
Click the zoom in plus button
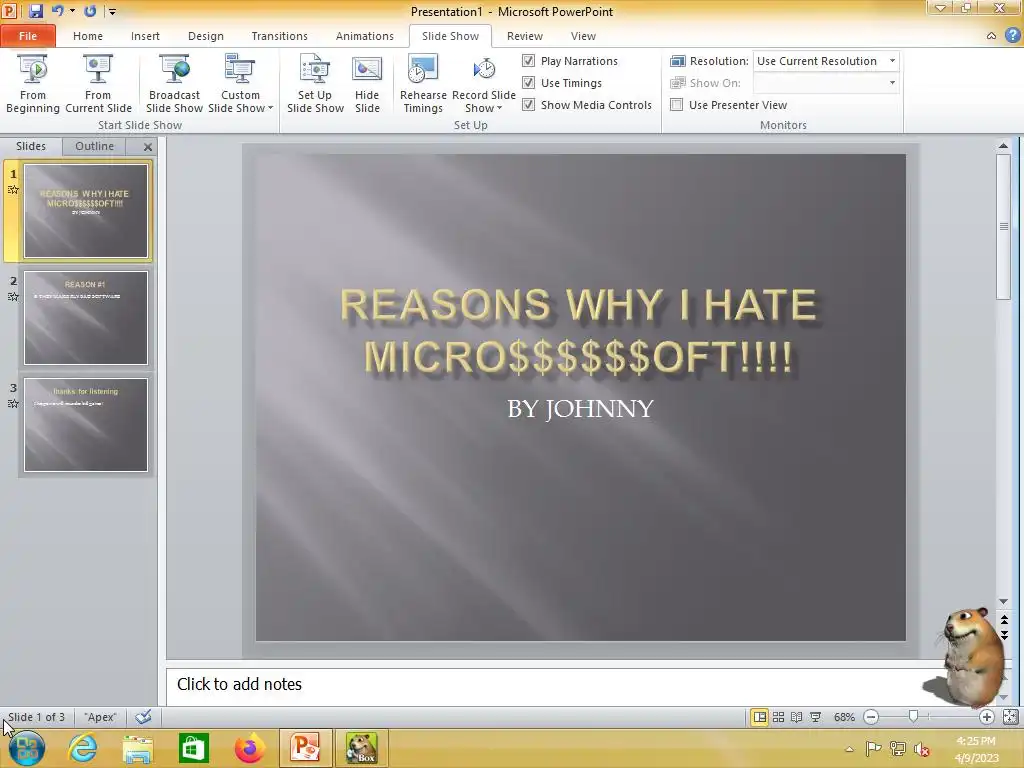986,717
